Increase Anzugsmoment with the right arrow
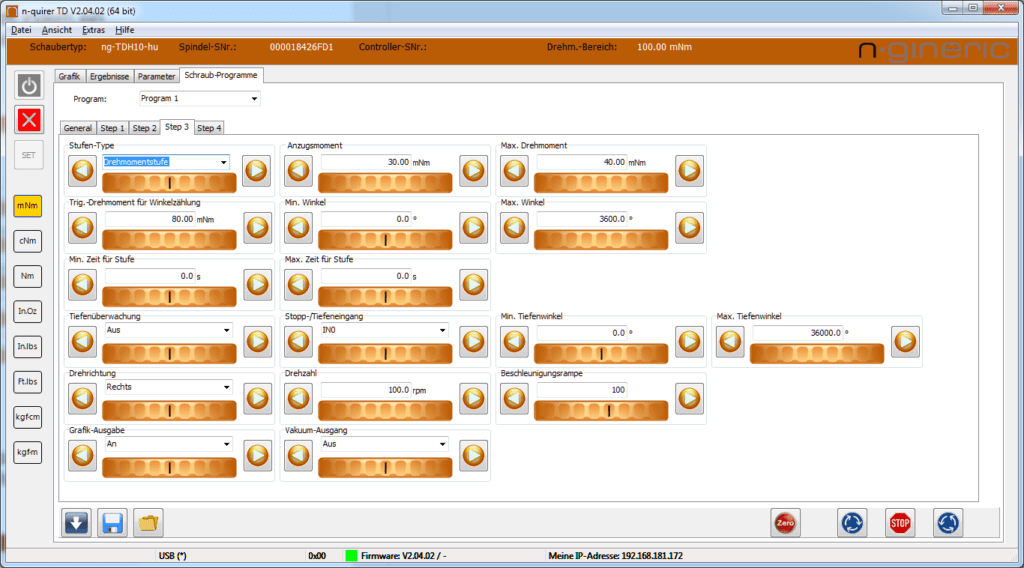 (x=474, y=170)
